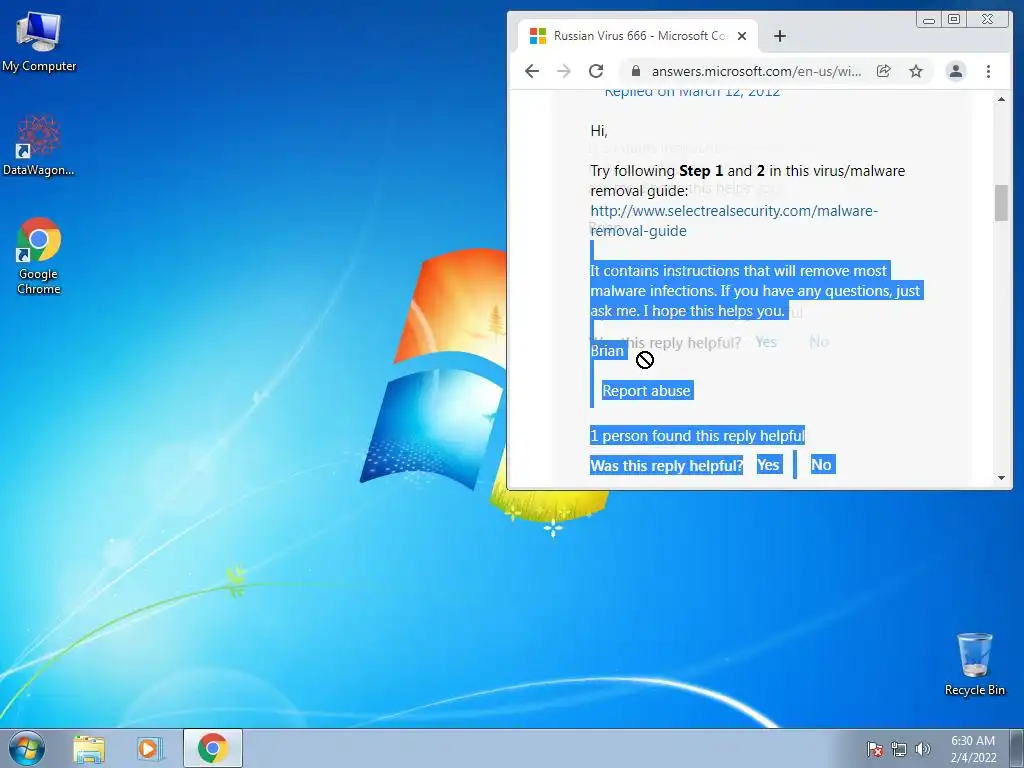Maximize the Chrome window
The image size is (1024, 768).
954,20
